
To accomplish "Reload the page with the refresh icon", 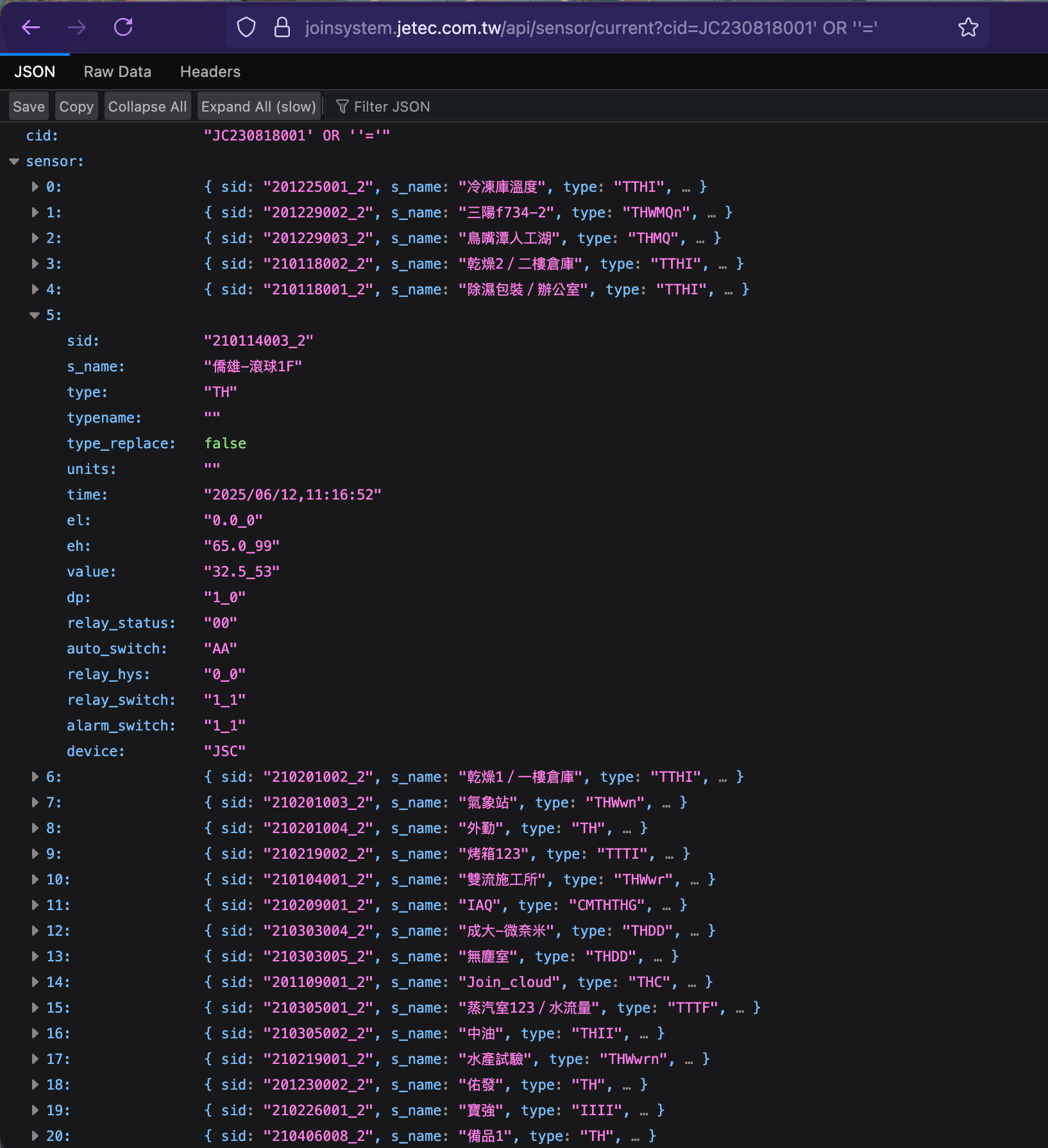I will pos(123,28).
